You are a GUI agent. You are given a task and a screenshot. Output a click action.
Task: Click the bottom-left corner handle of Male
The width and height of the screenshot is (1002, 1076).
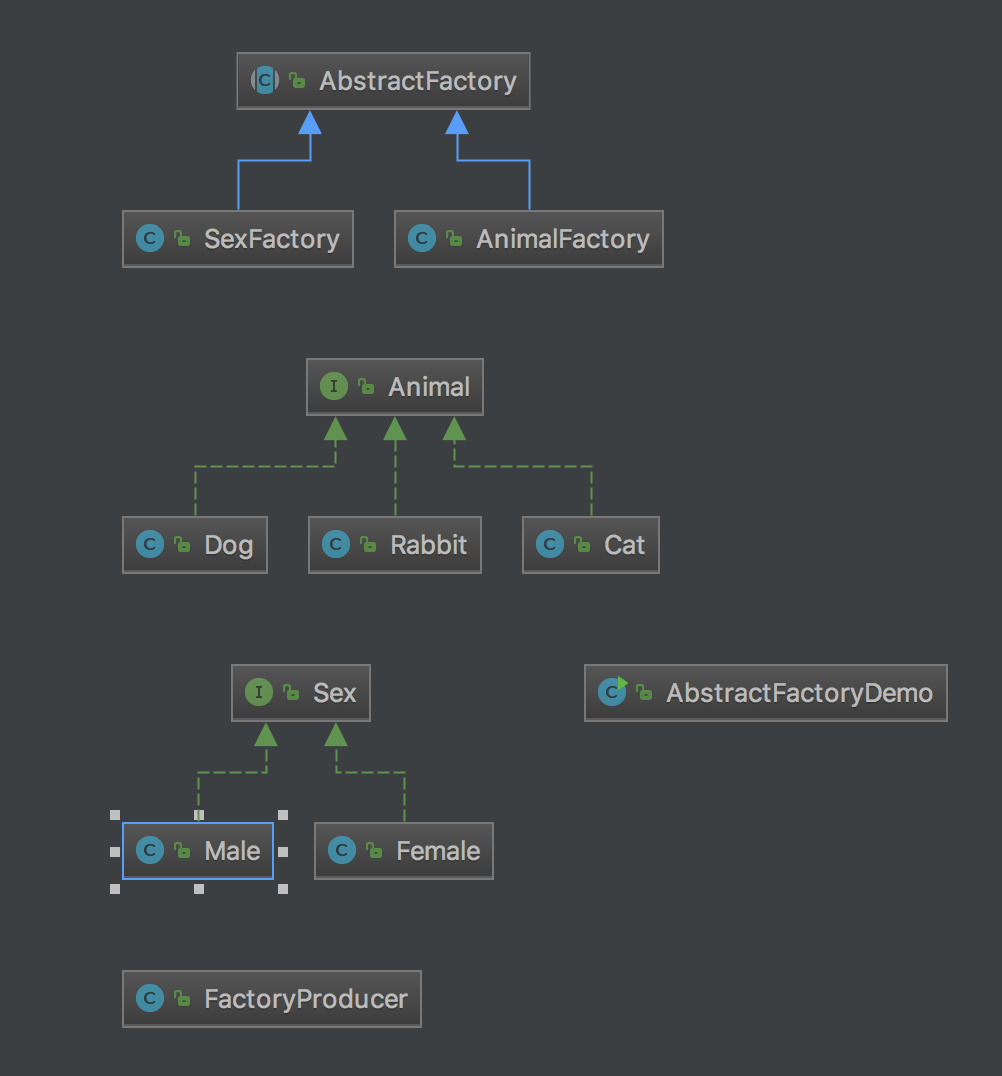pos(115,889)
